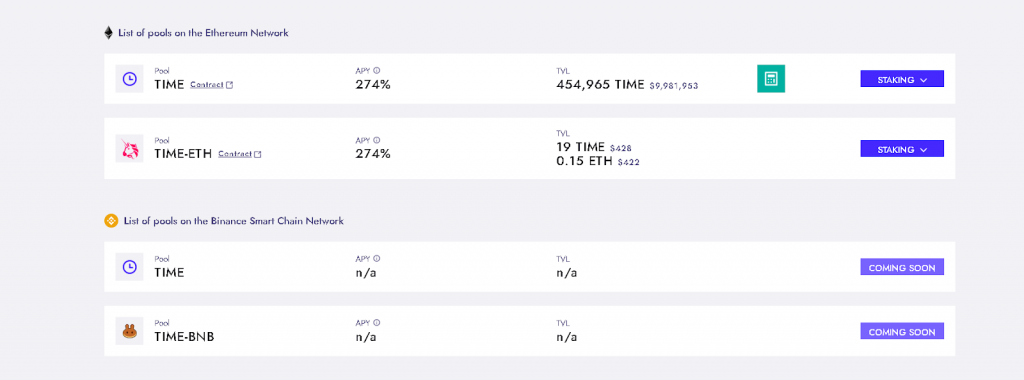Click APY info icon in Binance TIME pool
1024x380 pixels.
[x=377, y=258]
